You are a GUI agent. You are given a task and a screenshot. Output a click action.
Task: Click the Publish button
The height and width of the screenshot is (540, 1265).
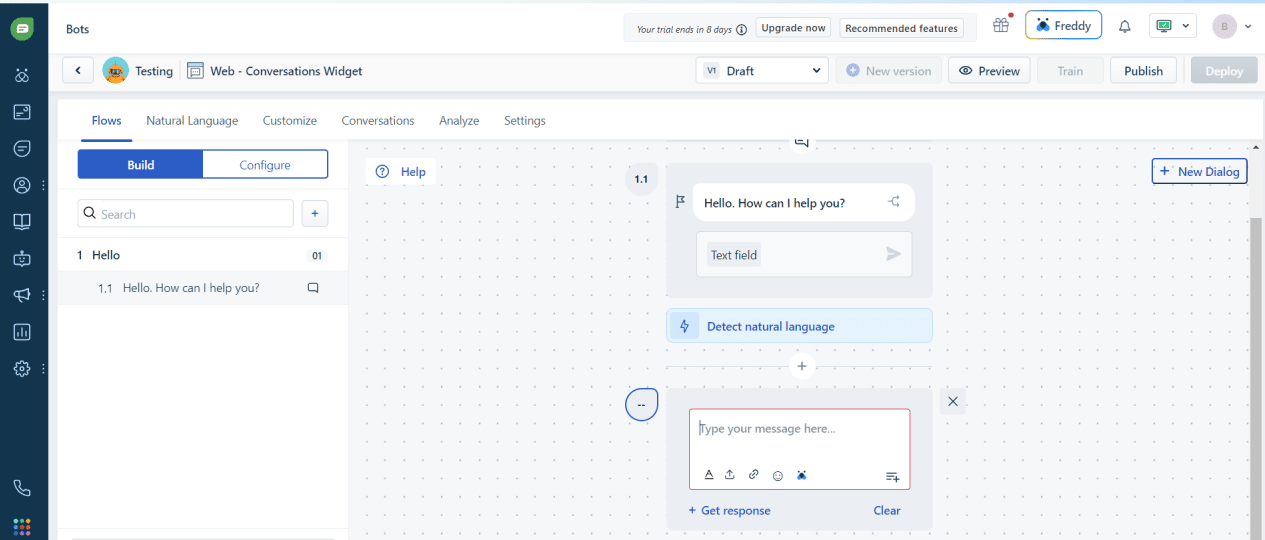pyautogui.click(x=1143, y=71)
